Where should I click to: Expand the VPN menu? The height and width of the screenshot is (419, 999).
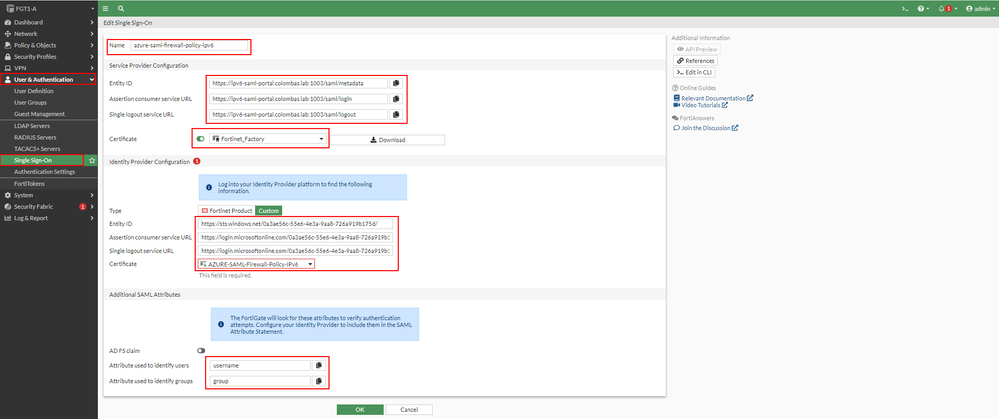tap(49, 68)
